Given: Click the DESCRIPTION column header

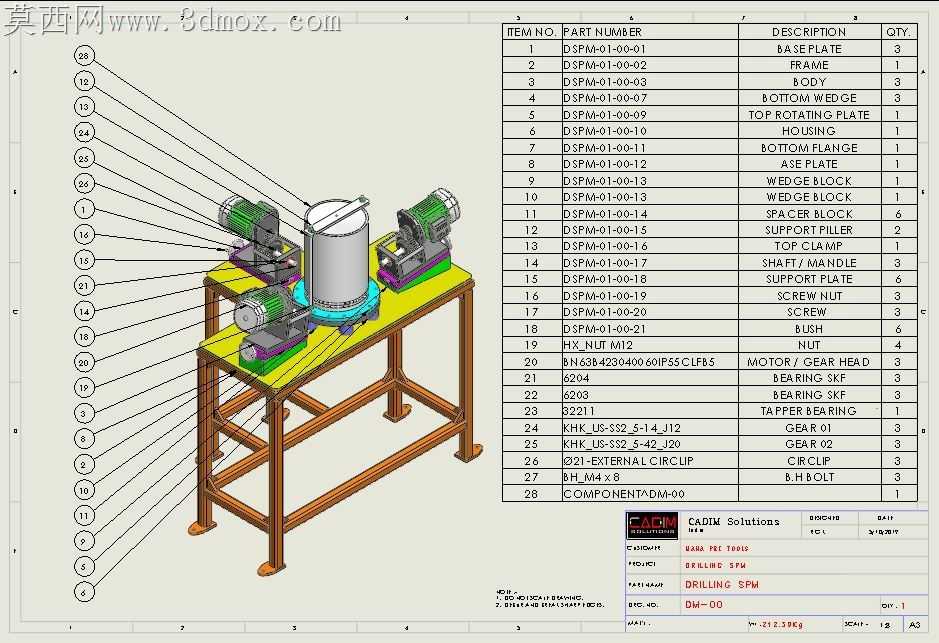Looking at the screenshot, I should click(x=810, y=32).
